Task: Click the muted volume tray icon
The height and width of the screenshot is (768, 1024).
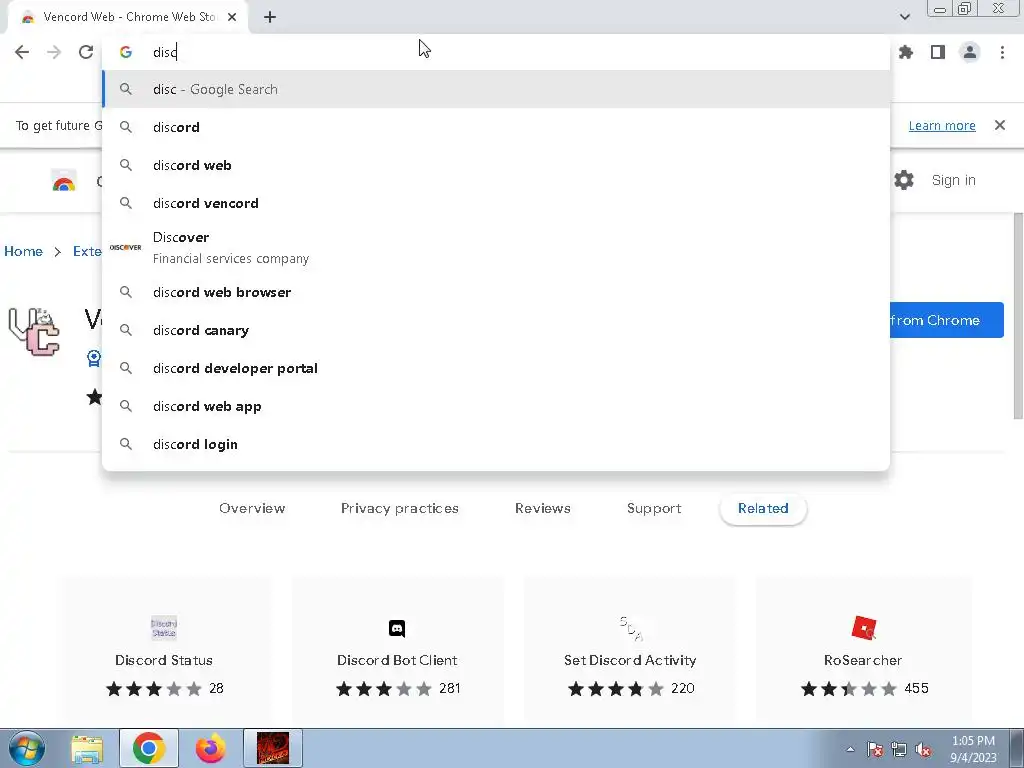Action: 923,749
